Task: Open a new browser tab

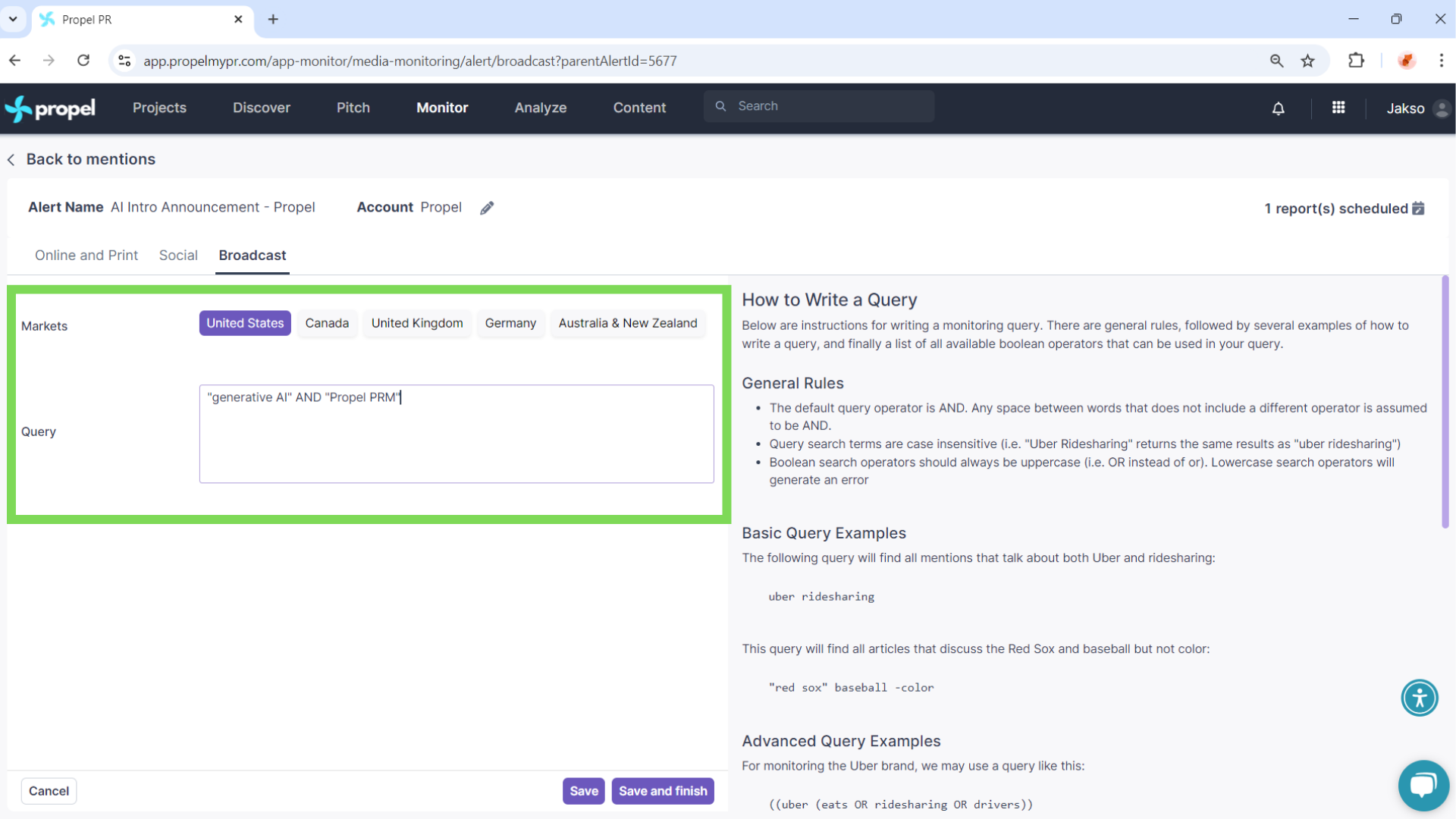Action: coord(273,19)
